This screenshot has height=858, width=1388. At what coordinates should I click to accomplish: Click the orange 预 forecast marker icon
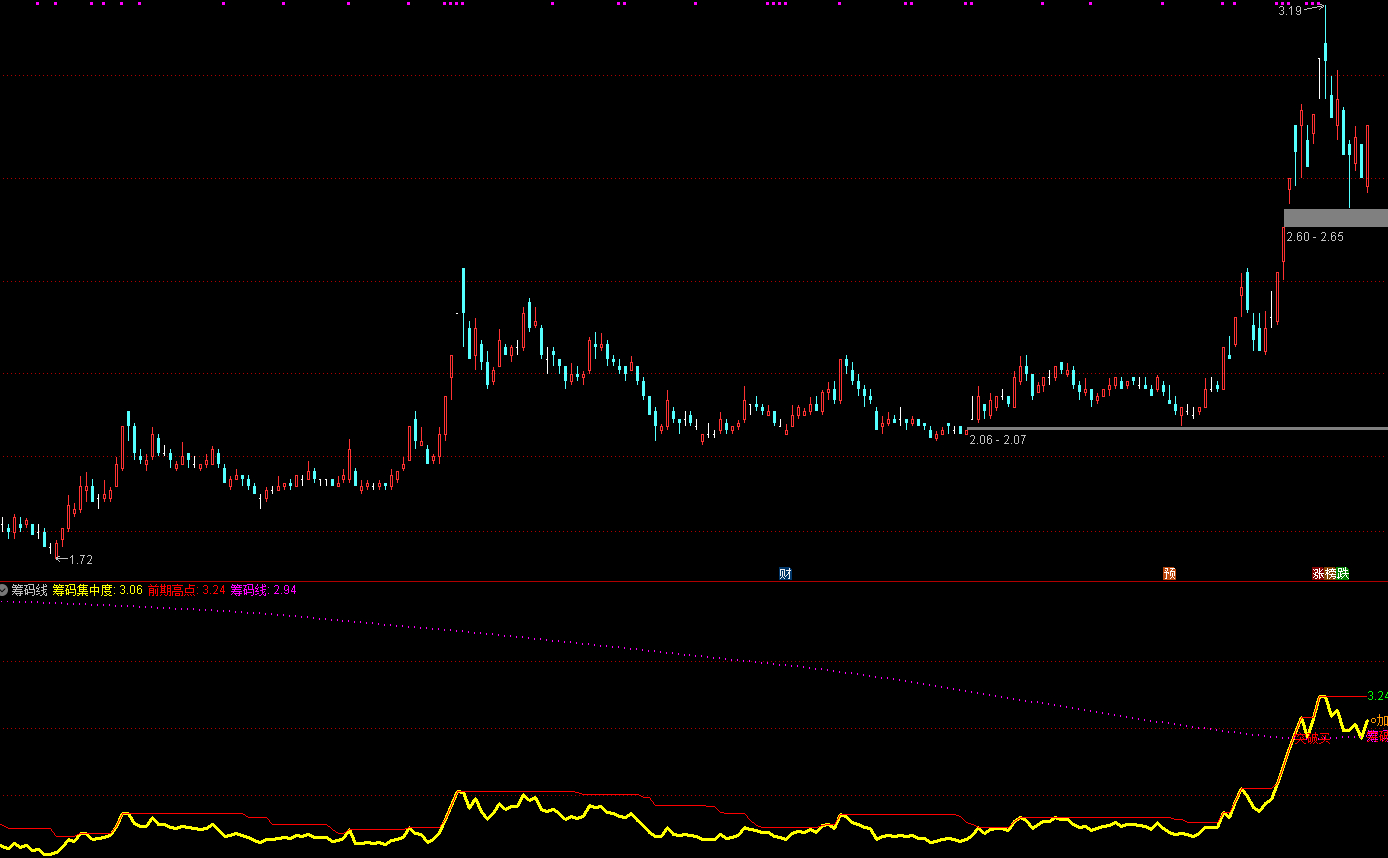(1169, 574)
